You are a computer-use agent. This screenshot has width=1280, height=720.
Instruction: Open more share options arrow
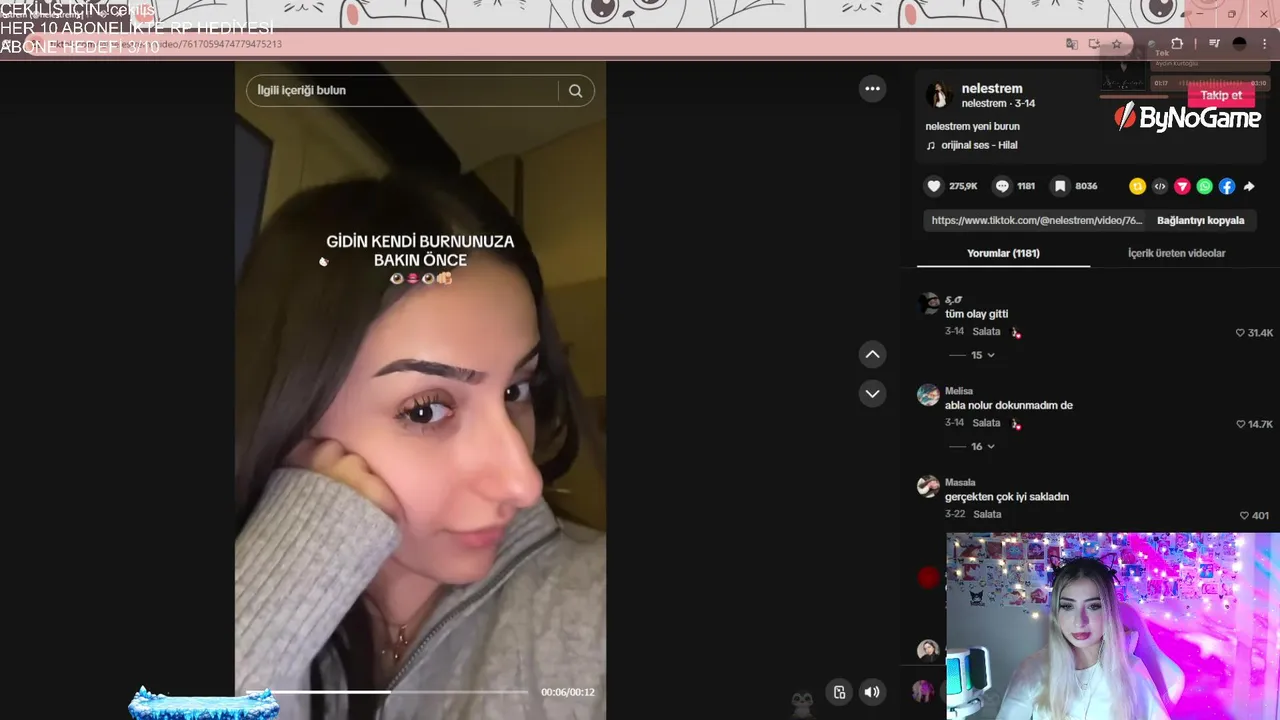(x=1249, y=186)
